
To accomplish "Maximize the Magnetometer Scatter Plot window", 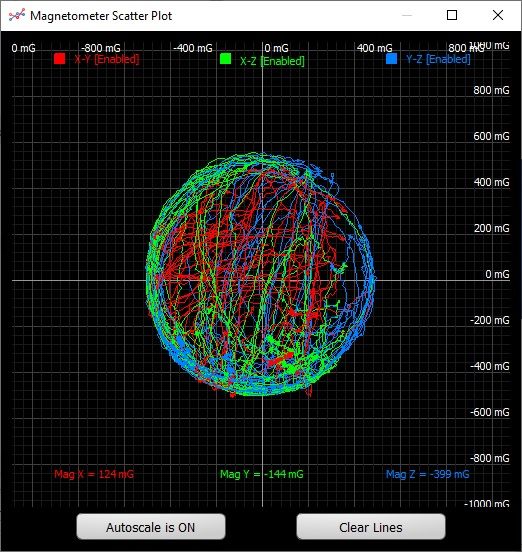I will tap(452, 15).
